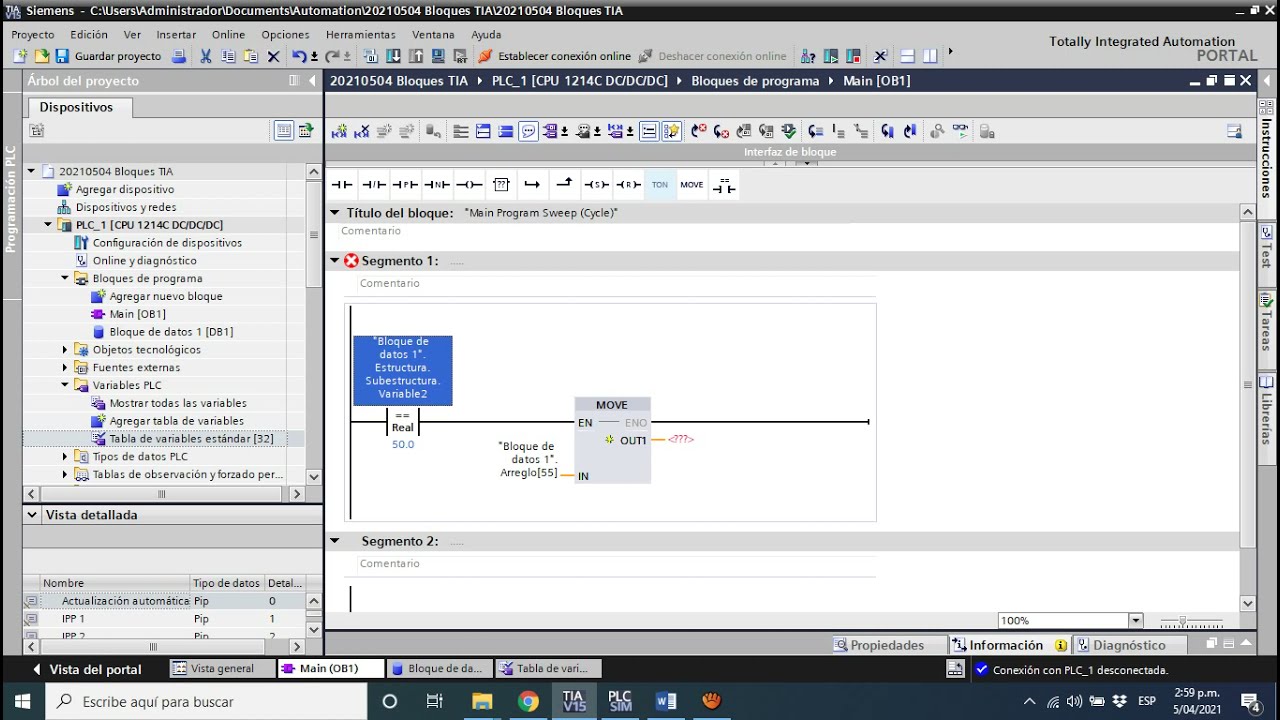
Task: Click the download to device icon
Action: pos(393,56)
